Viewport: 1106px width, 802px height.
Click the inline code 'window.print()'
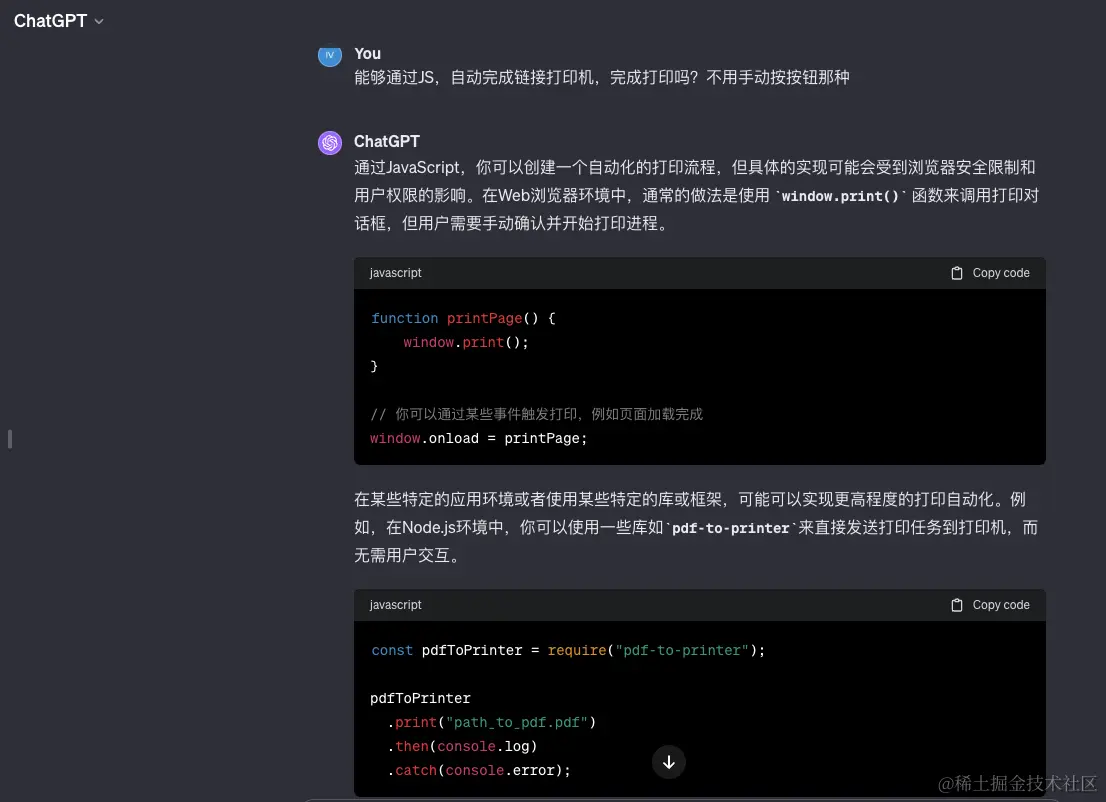pos(840,196)
